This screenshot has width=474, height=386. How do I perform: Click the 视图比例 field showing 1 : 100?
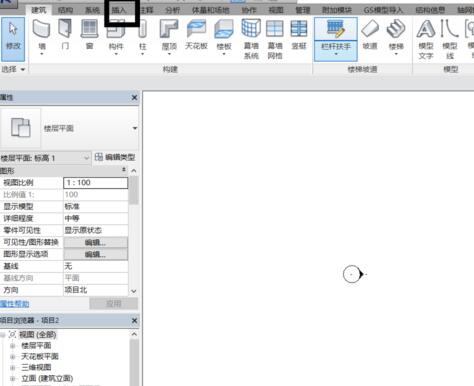tap(96, 183)
